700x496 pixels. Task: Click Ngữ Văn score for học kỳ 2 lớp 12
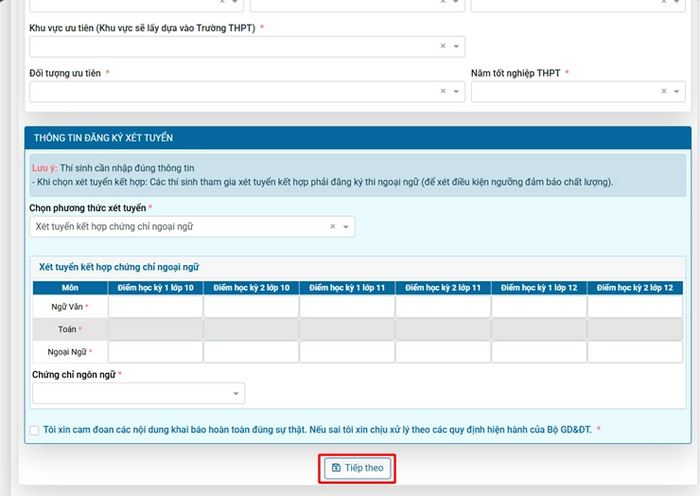pyautogui.click(x=635, y=307)
